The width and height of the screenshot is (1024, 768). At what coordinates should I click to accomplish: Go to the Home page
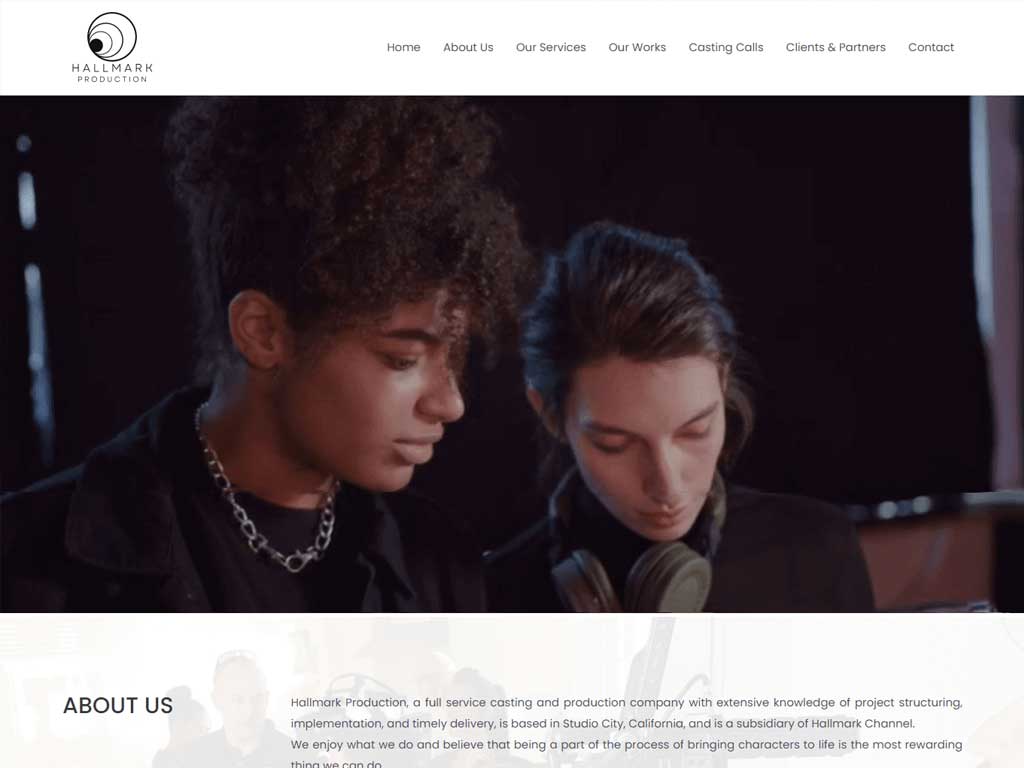pyautogui.click(x=404, y=47)
